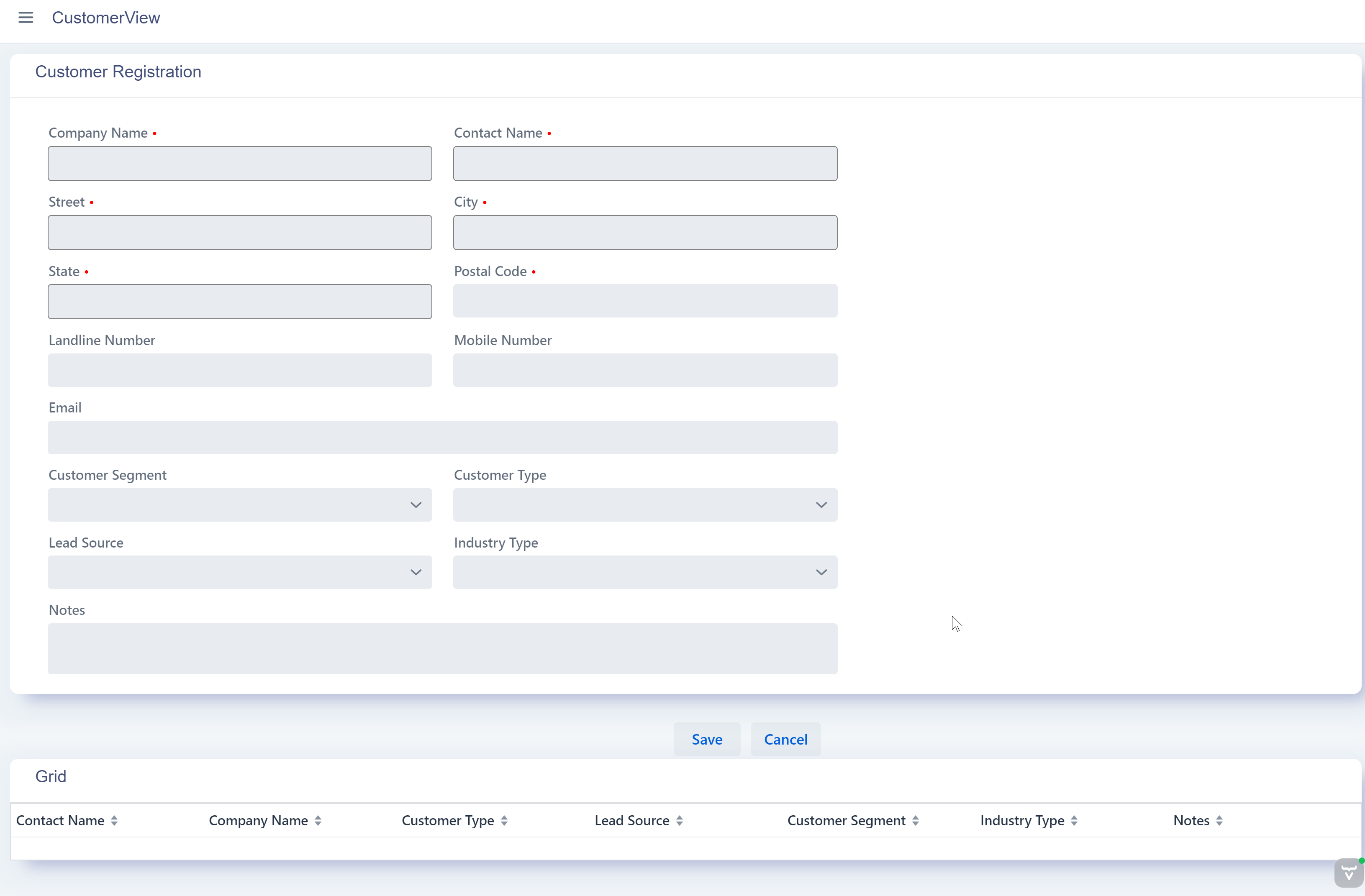The image size is (1365, 896).
Task: Sort grid by Industry Type
Action: [x=1074, y=820]
